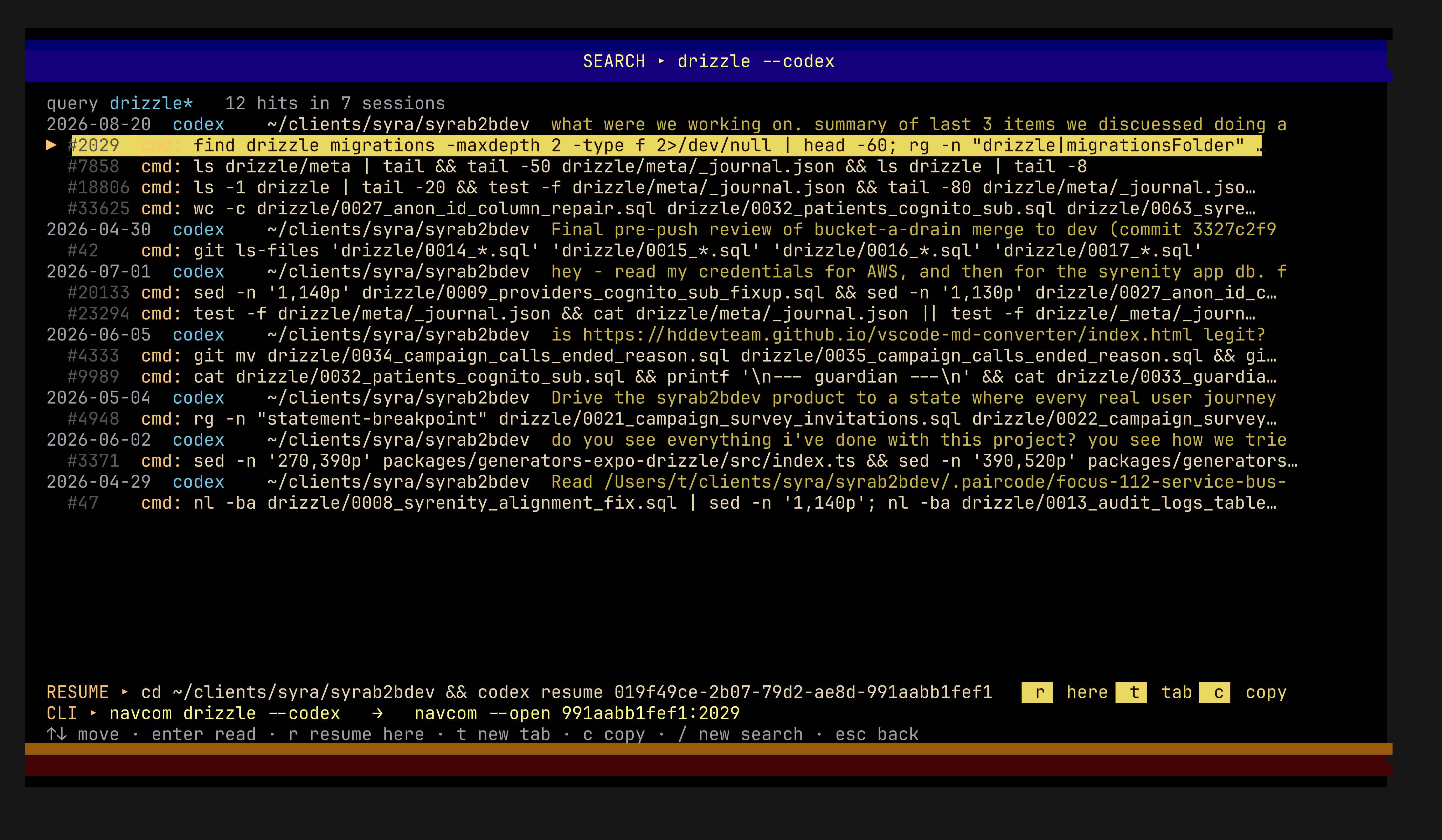Click the move arrows hint
The height and width of the screenshot is (840, 1442).
pos(83,735)
